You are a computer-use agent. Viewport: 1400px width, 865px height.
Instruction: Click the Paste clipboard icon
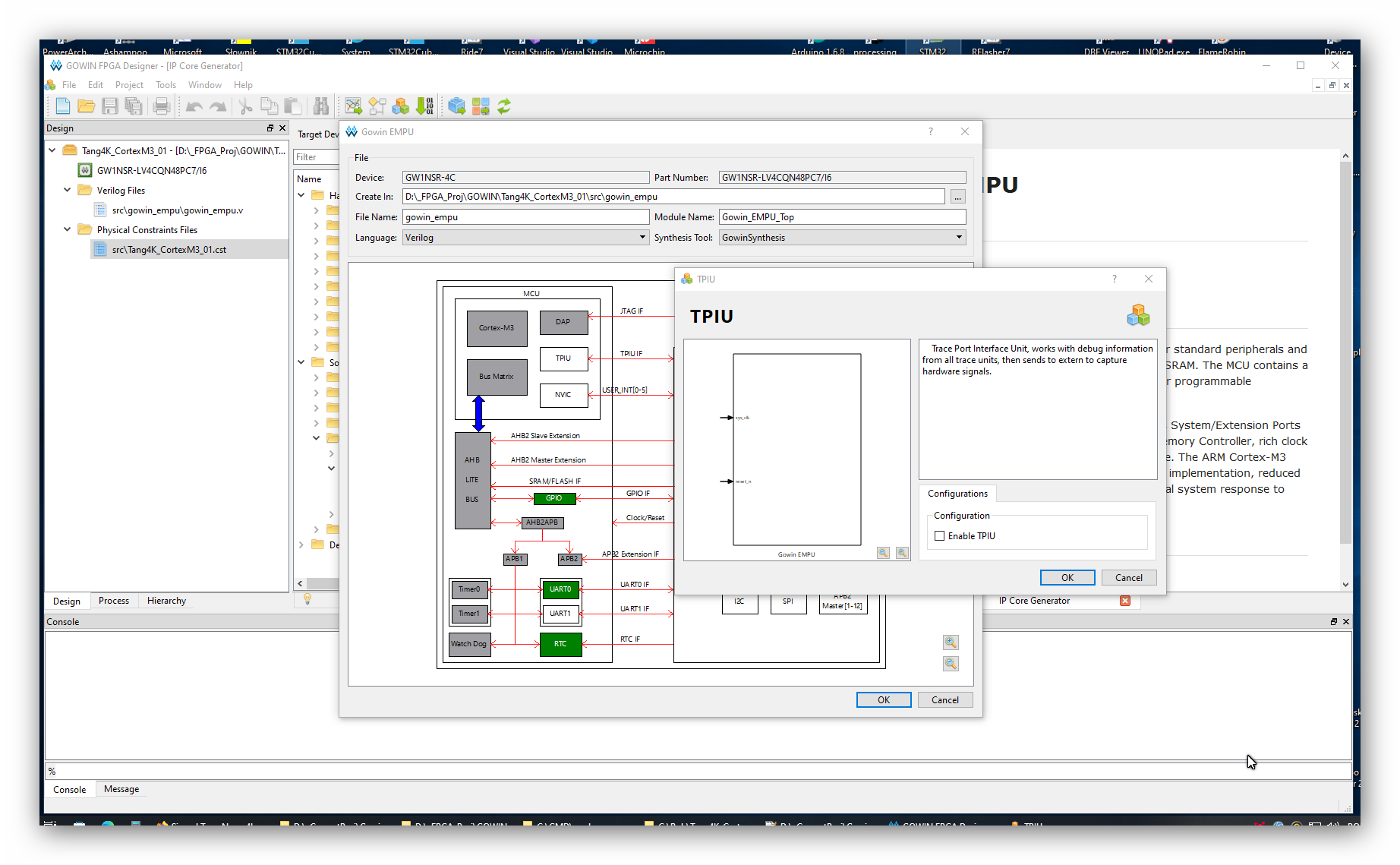pyautogui.click(x=292, y=106)
